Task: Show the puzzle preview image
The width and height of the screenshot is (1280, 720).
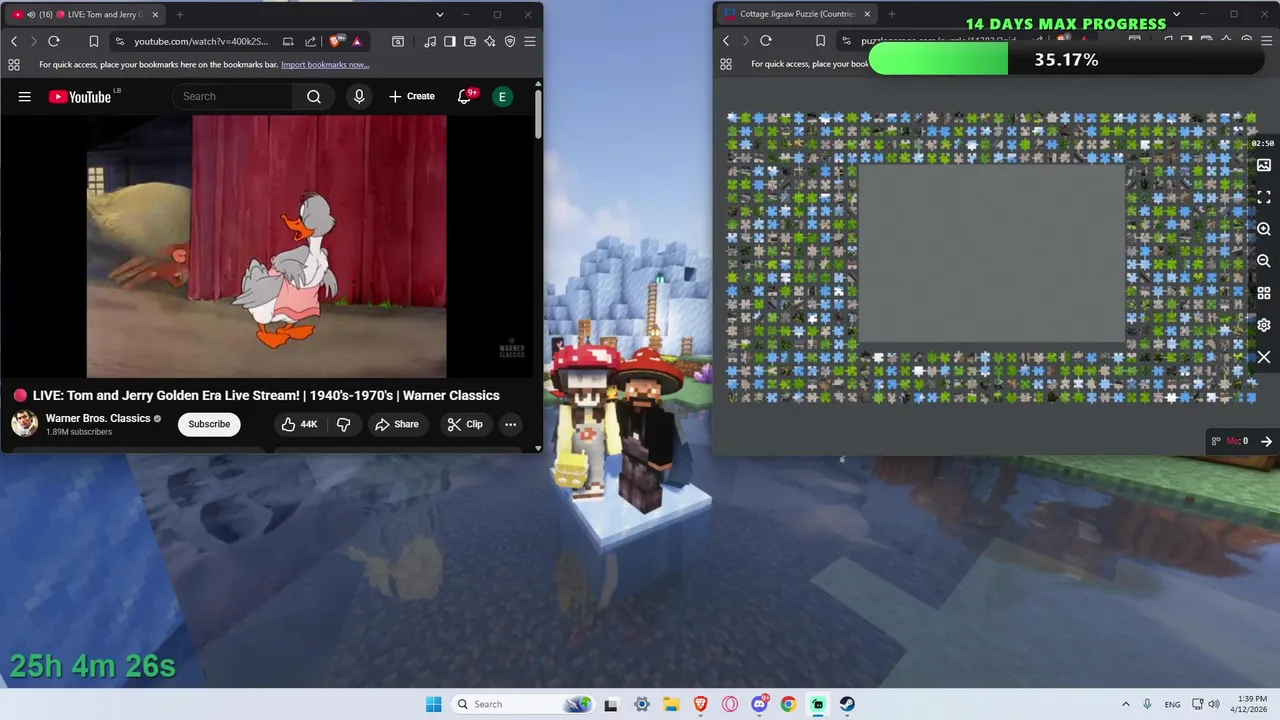Action: click(1264, 165)
